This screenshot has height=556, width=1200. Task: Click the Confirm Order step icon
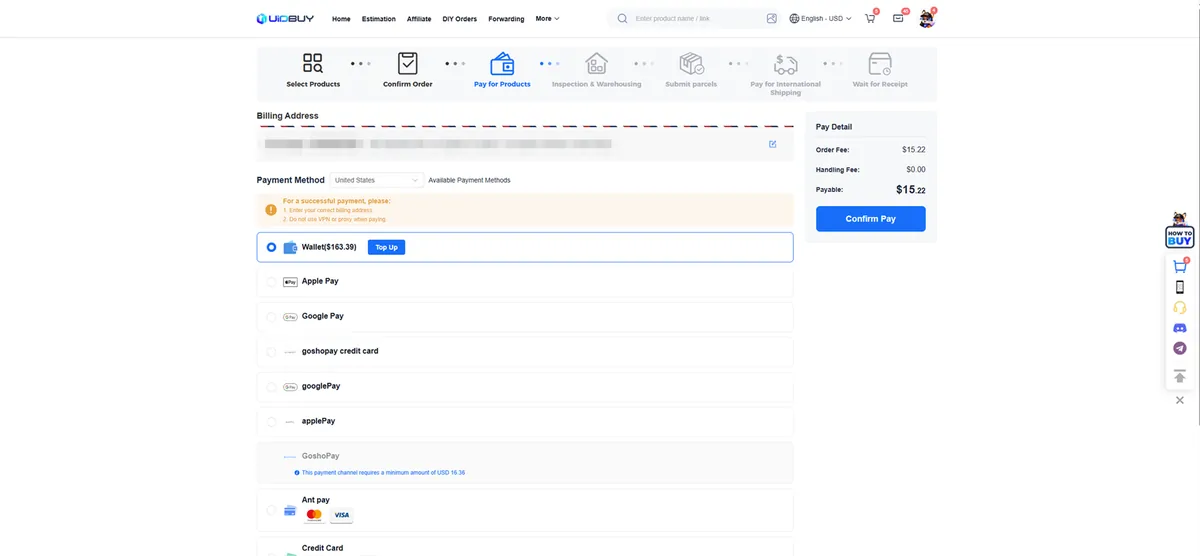pyautogui.click(x=408, y=64)
